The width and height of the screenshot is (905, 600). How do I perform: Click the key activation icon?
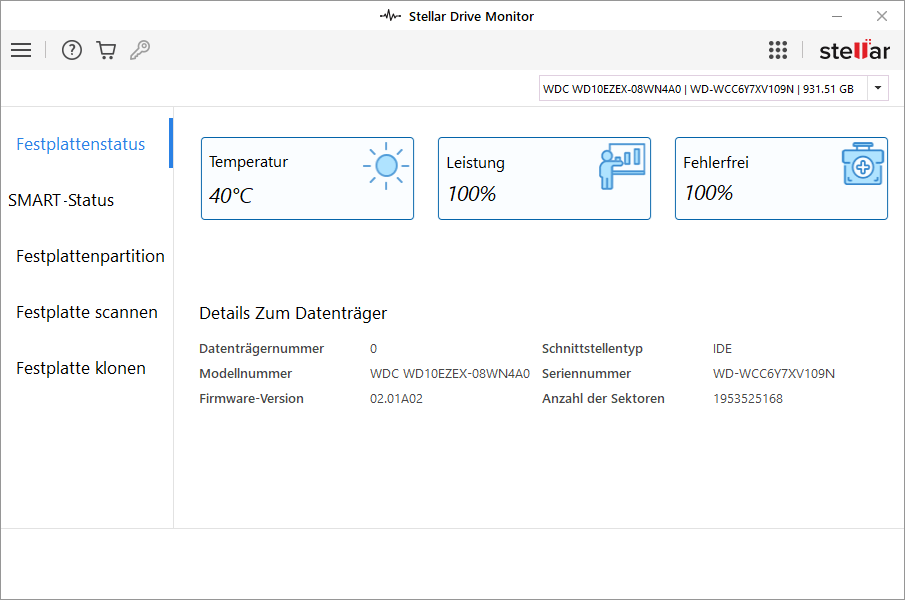140,50
